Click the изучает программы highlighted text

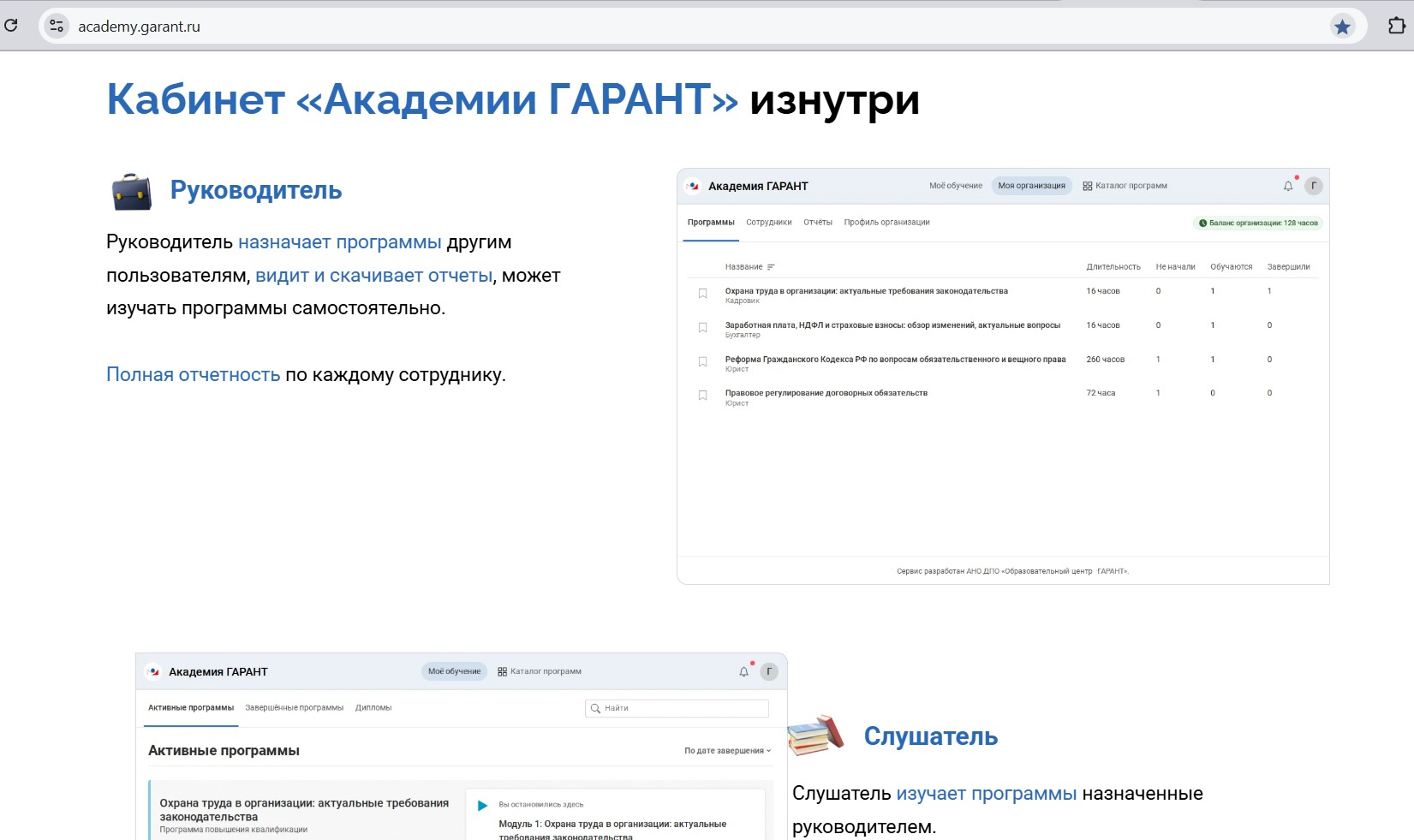987,794
